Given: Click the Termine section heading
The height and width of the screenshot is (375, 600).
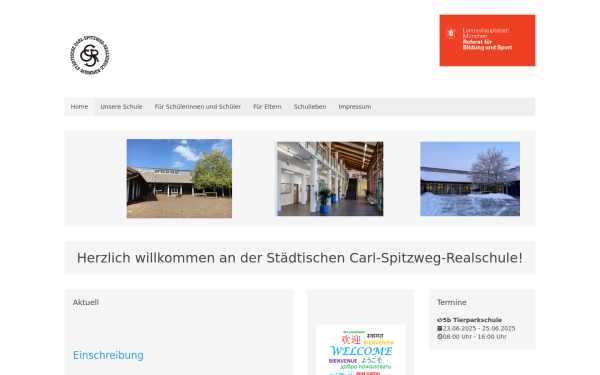Looking at the screenshot, I should pyautogui.click(x=452, y=302).
